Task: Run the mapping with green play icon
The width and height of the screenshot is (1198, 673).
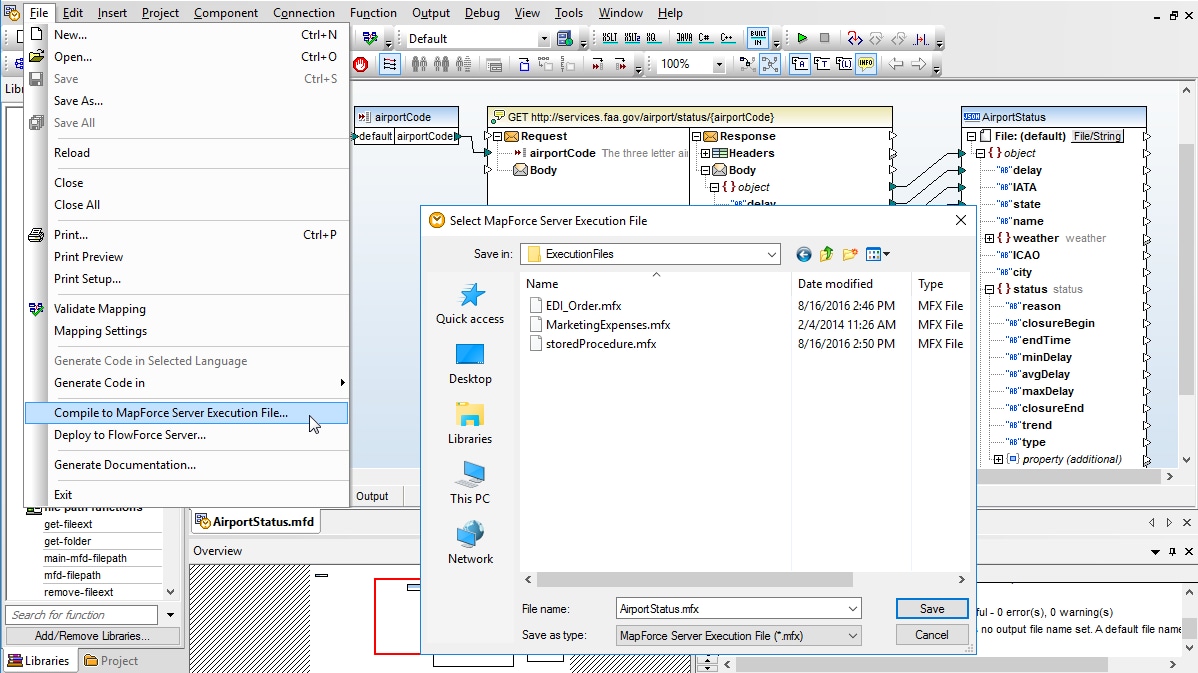Action: [801, 38]
